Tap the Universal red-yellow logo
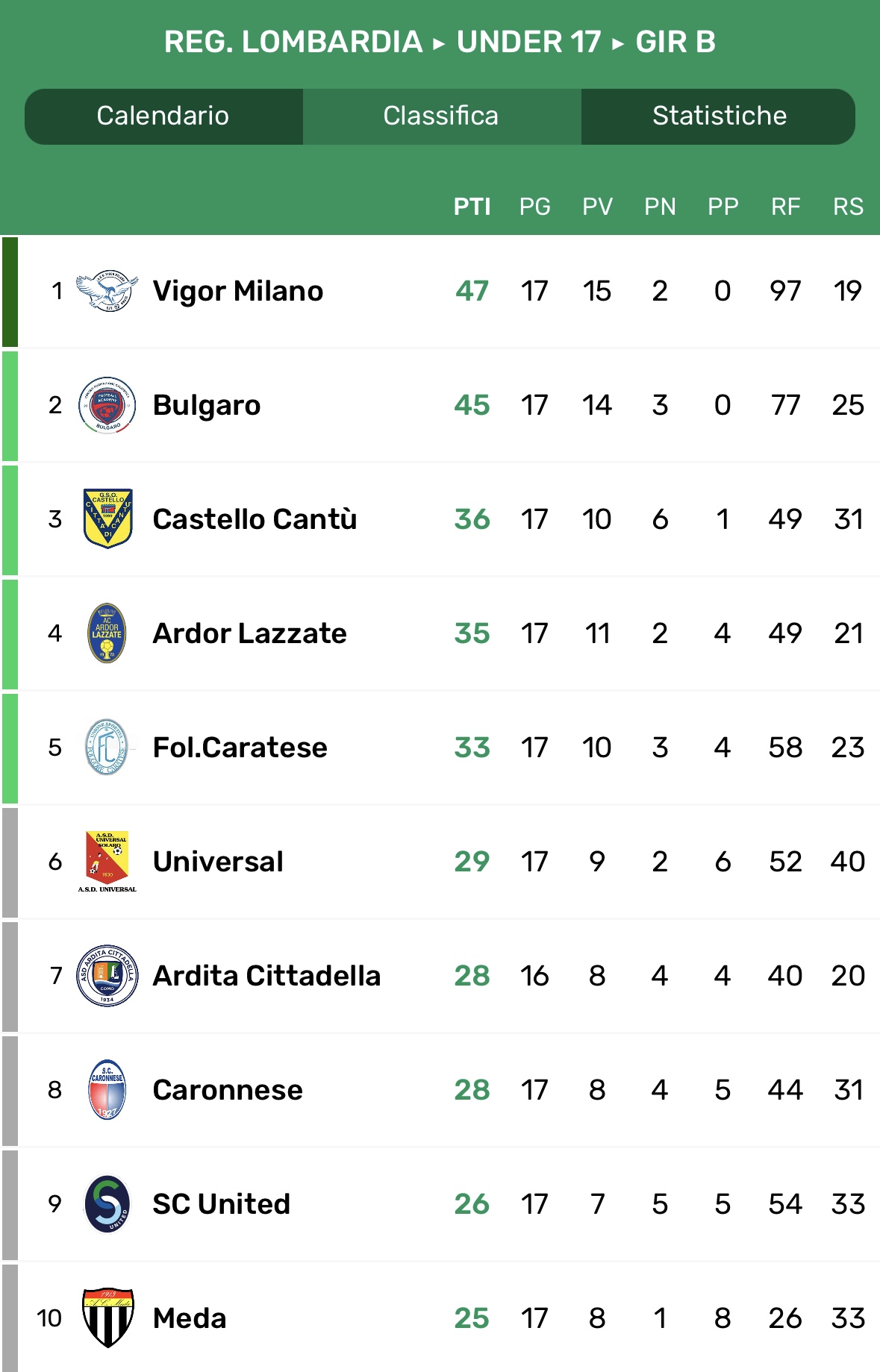This screenshot has height=1372, width=880. point(107,862)
